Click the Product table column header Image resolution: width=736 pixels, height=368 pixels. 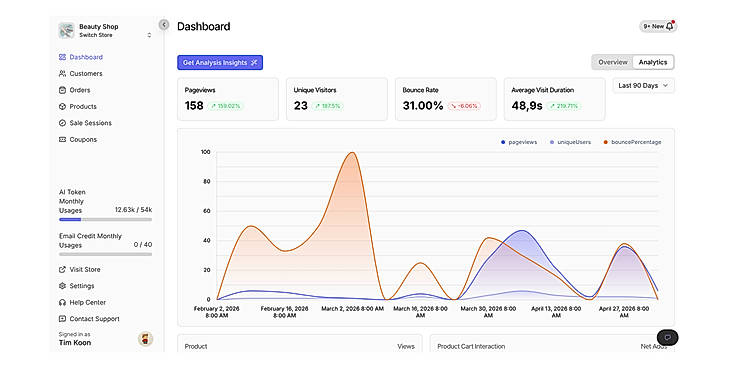[x=196, y=346]
